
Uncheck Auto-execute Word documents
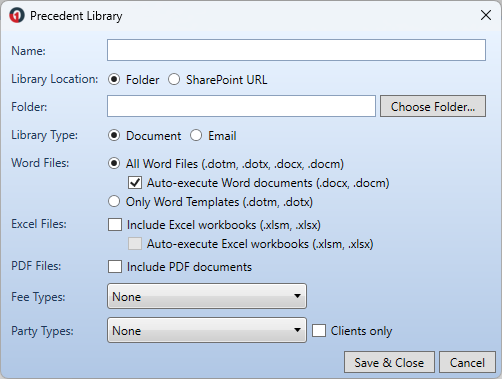(x=135, y=183)
